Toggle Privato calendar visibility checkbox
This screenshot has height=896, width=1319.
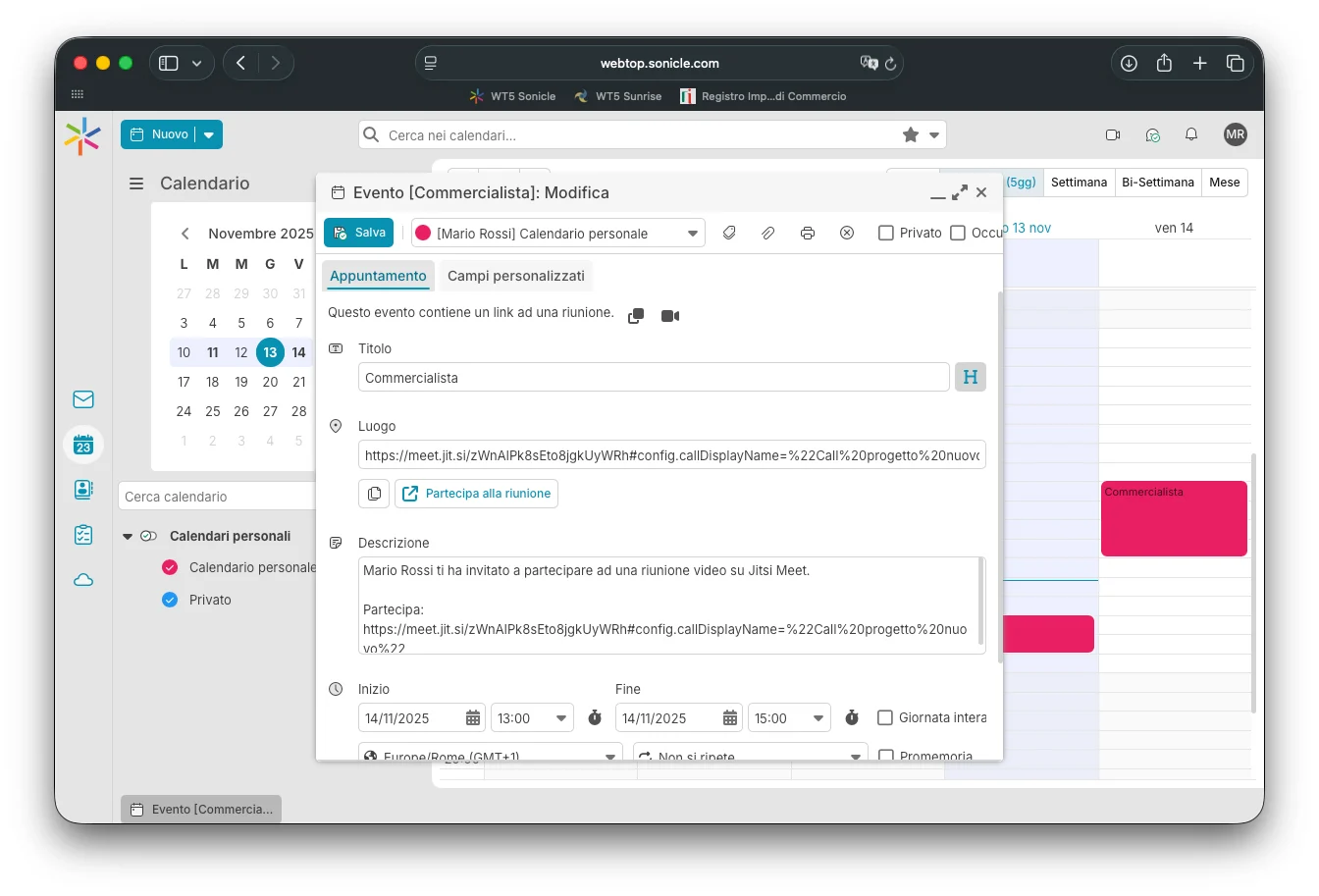coord(170,600)
